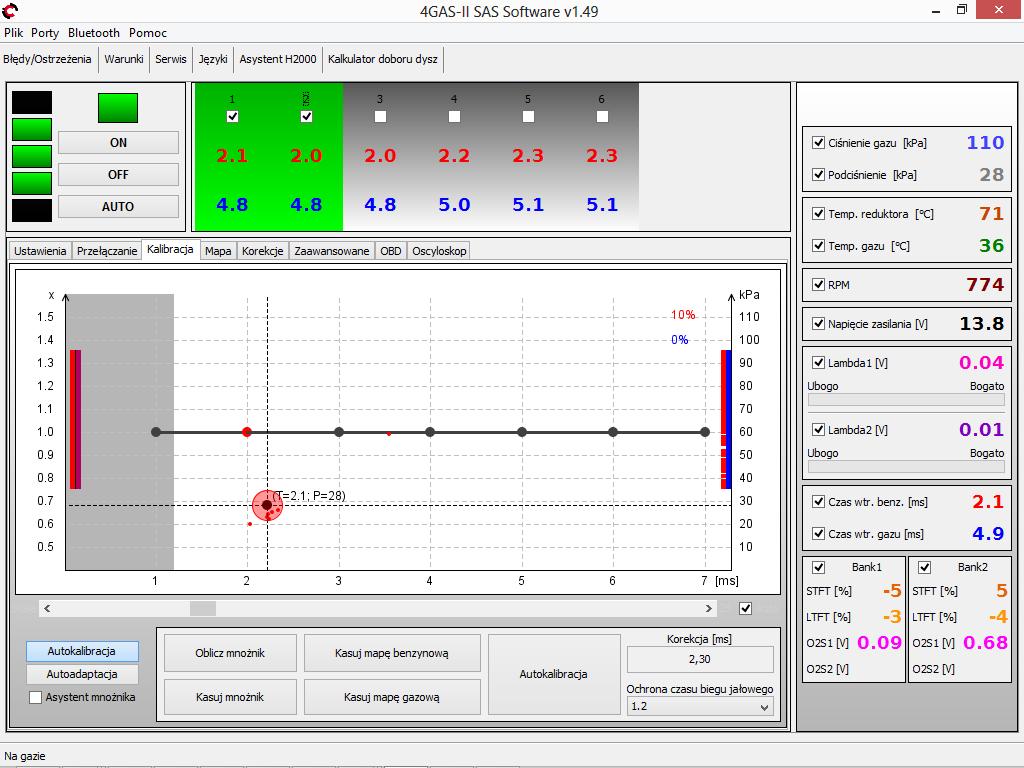The width and height of the screenshot is (1024, 768).
Task: Click Kasuj mapę gazową button
Action: [x=392, y=697]
